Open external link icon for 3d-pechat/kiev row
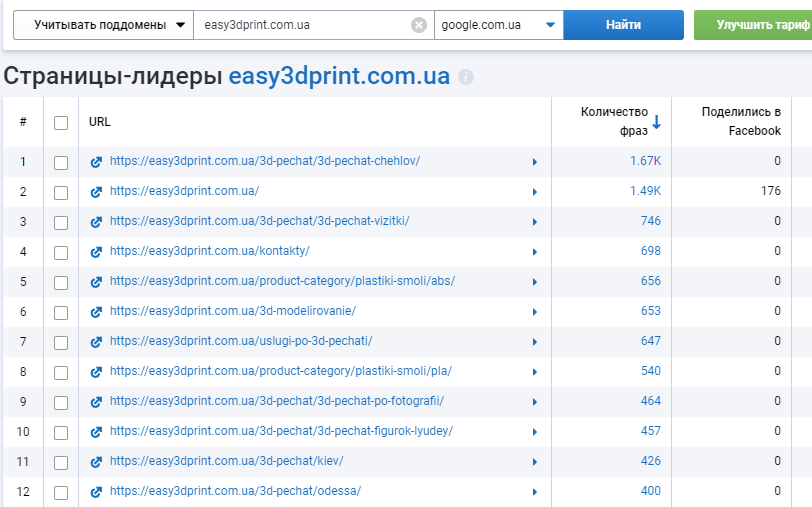 click(x=96, y=462)
